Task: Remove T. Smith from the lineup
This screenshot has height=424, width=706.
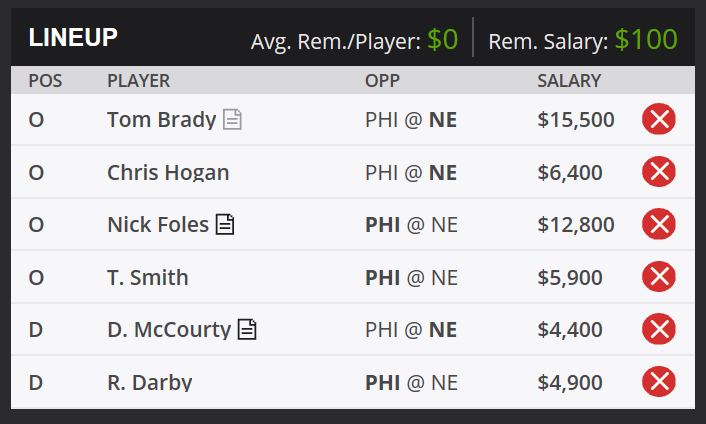Action: tap(659, 276)
